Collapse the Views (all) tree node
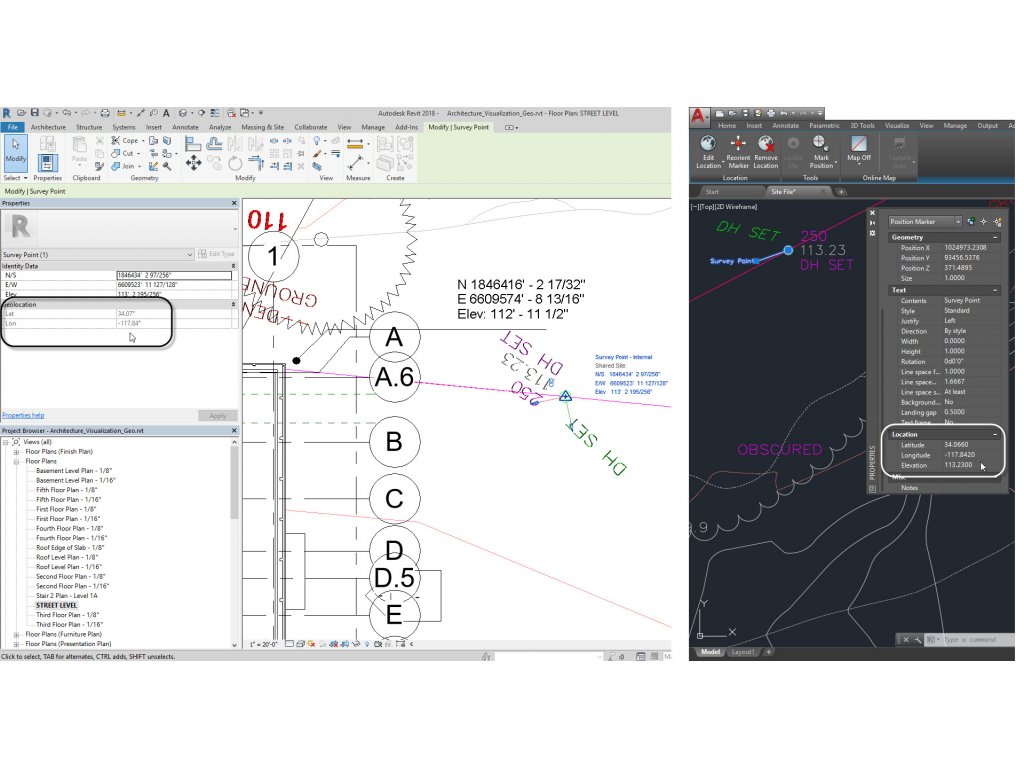This screenshot has width=1024, height=768. pyautogui.click(x=6, y=442)
